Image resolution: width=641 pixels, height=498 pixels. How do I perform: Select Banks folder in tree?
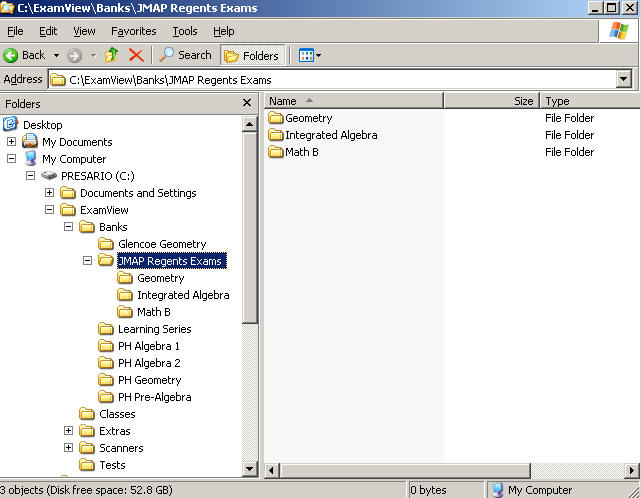click(x=113, y=227)
